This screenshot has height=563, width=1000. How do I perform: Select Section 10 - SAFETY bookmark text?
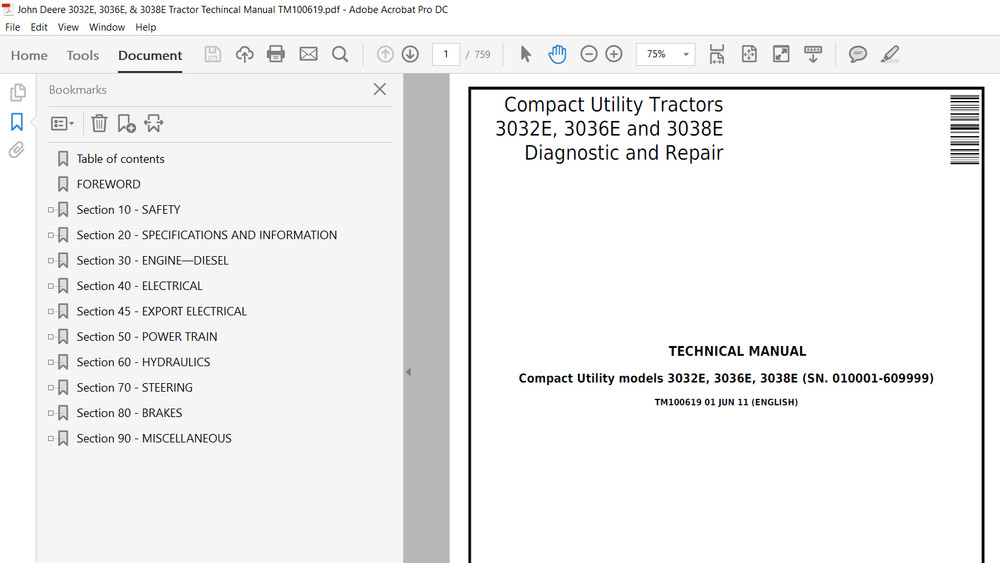click(128, 210)
